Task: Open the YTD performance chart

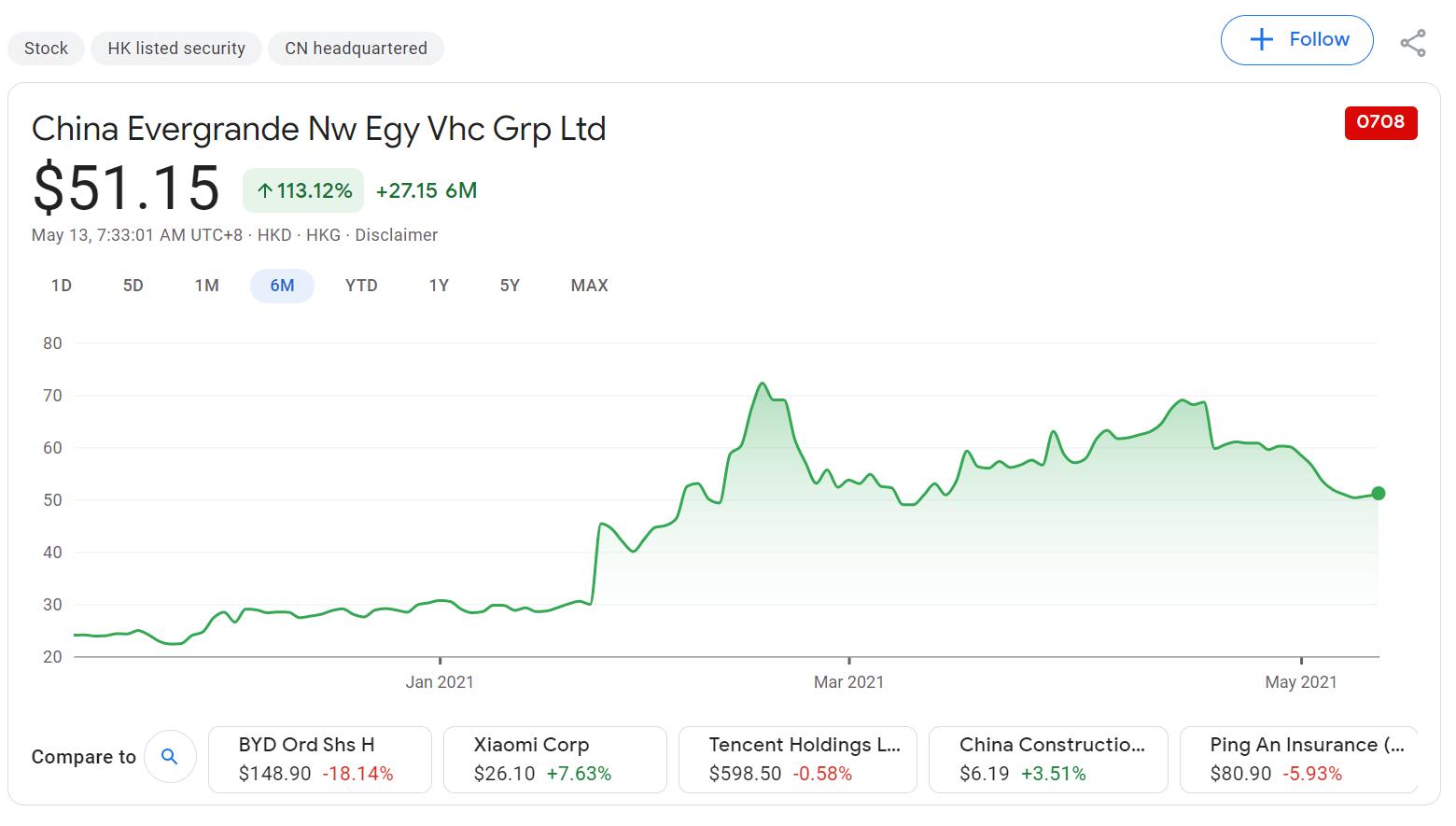Action: coord(361,286)
